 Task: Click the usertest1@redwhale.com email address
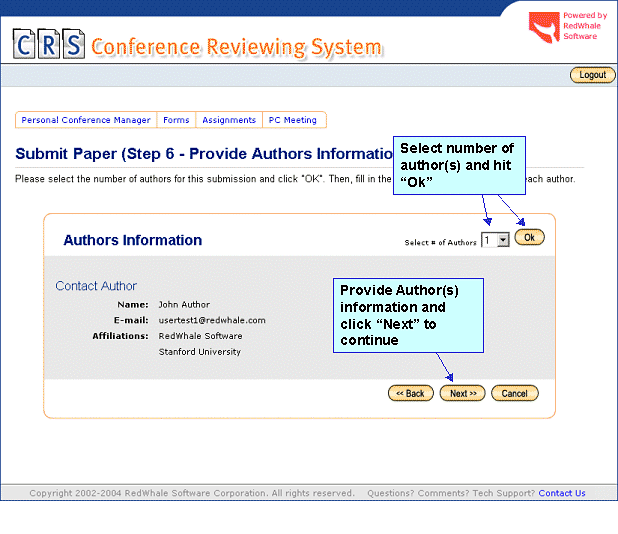[212, 320]
